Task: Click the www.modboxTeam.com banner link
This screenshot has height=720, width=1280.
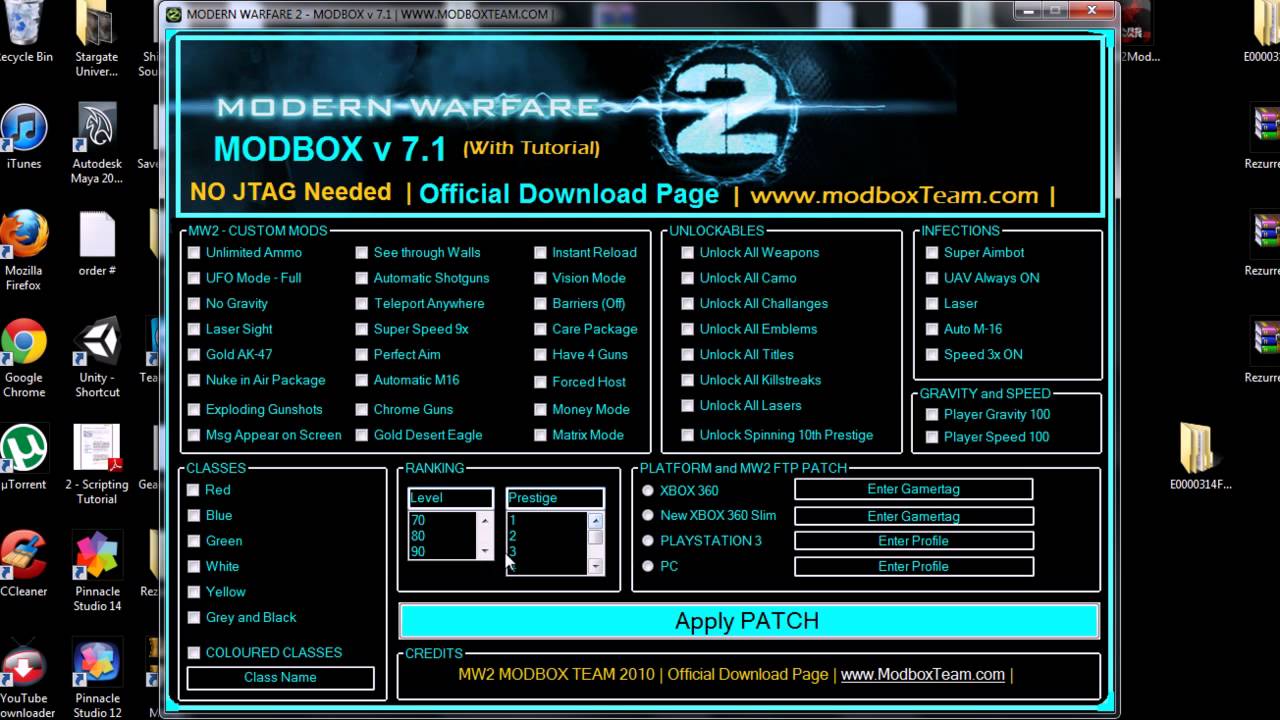Action: click(x=894, y=195)
